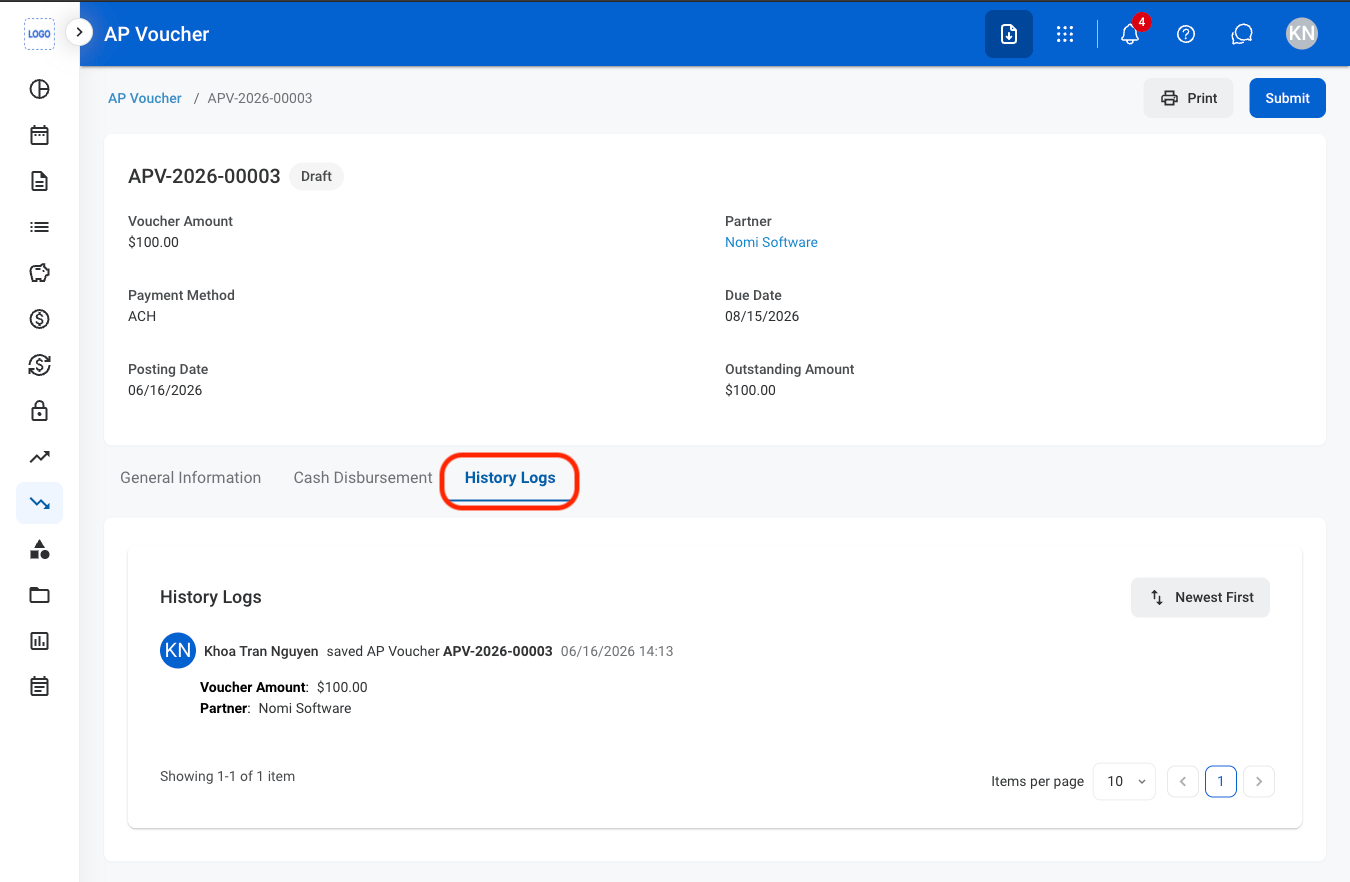Click the Submit button
Screen dimensions: 1350x882
point(1287,98)
